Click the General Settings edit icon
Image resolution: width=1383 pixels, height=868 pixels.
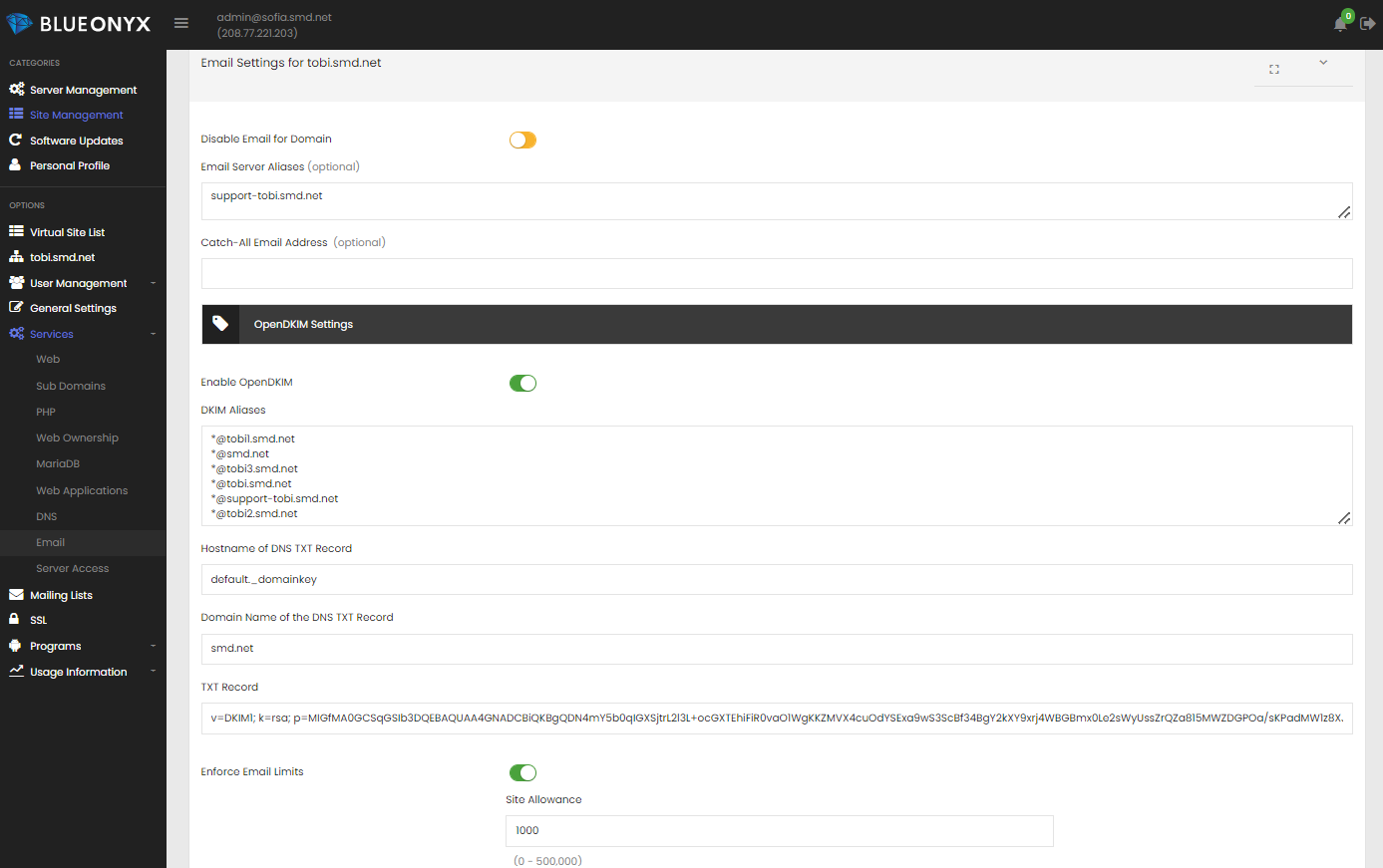pyautogui.click(x=16, y=307)
